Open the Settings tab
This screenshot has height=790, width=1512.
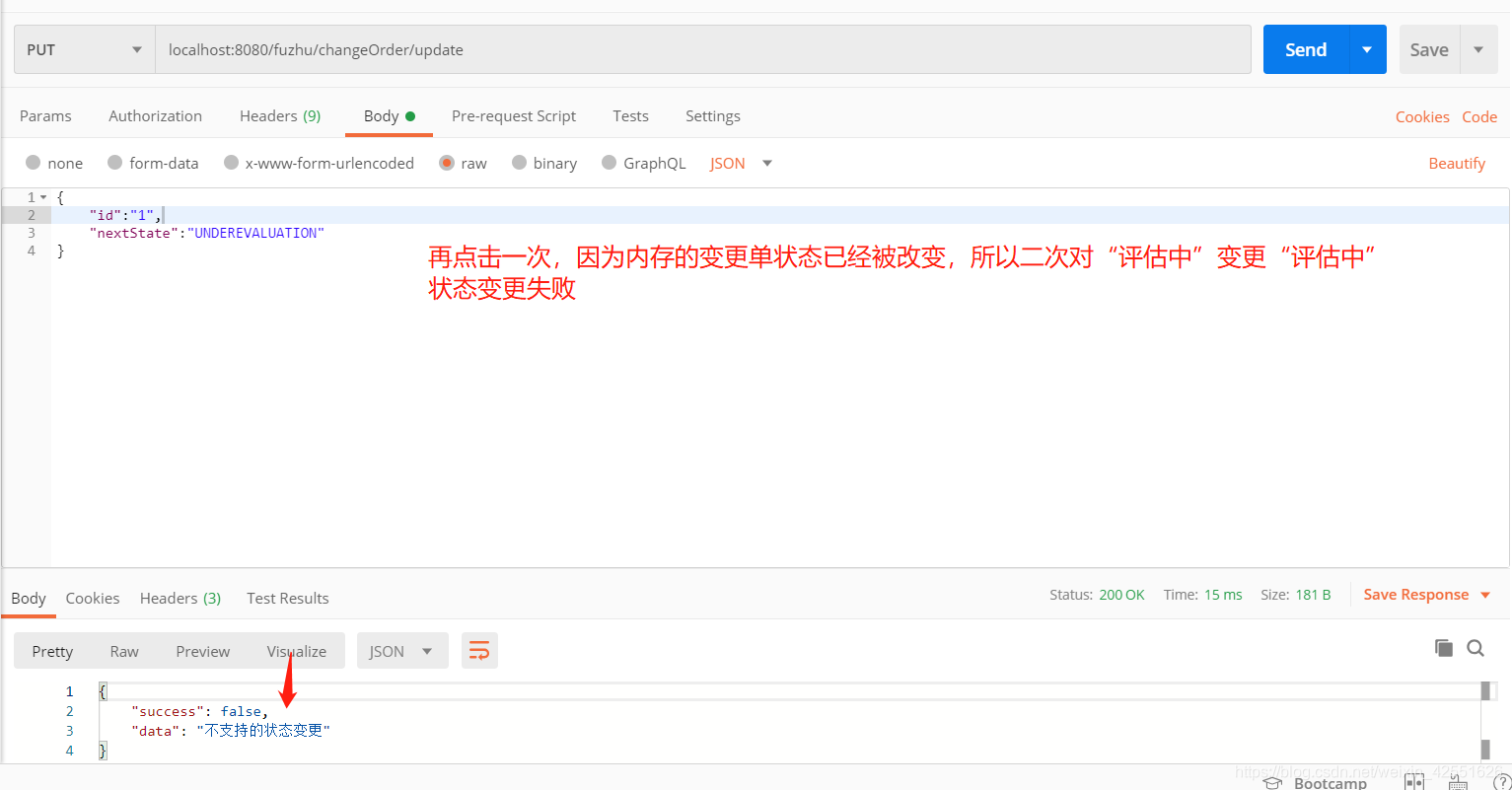coord(713,115)
